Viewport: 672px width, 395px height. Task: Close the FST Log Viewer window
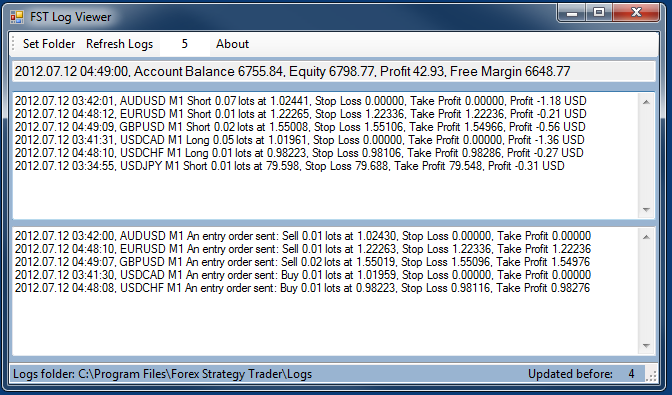point(636,13)
